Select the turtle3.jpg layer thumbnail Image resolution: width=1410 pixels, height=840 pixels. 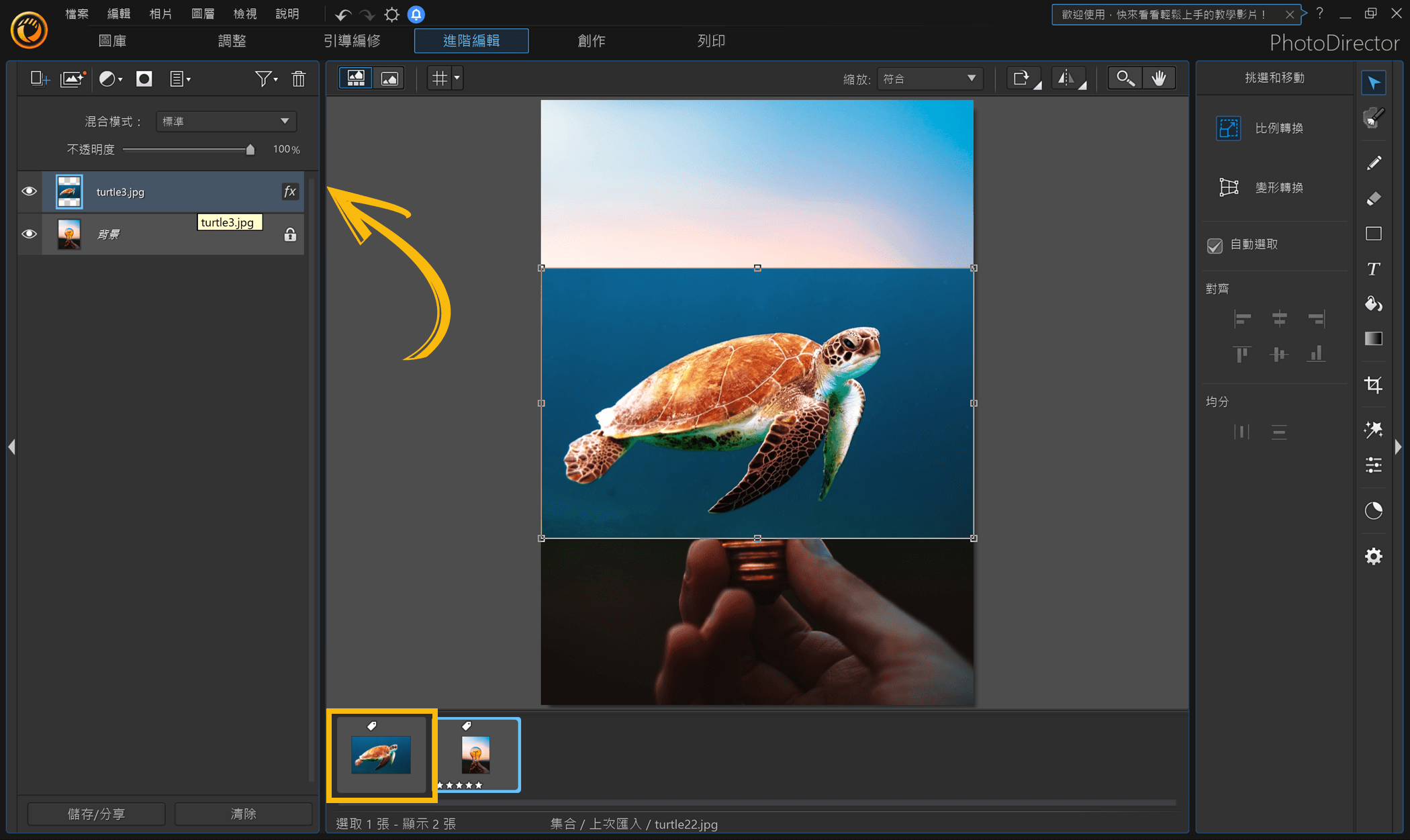[69, 191]
